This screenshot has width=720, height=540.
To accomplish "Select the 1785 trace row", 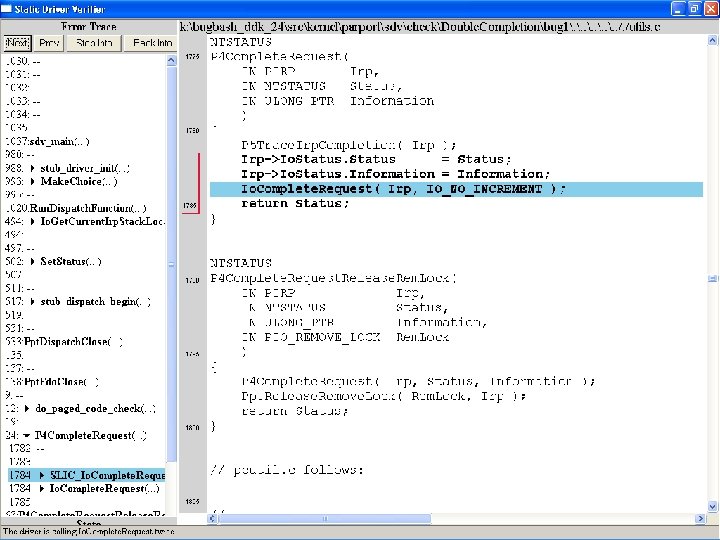I will 20,502.
